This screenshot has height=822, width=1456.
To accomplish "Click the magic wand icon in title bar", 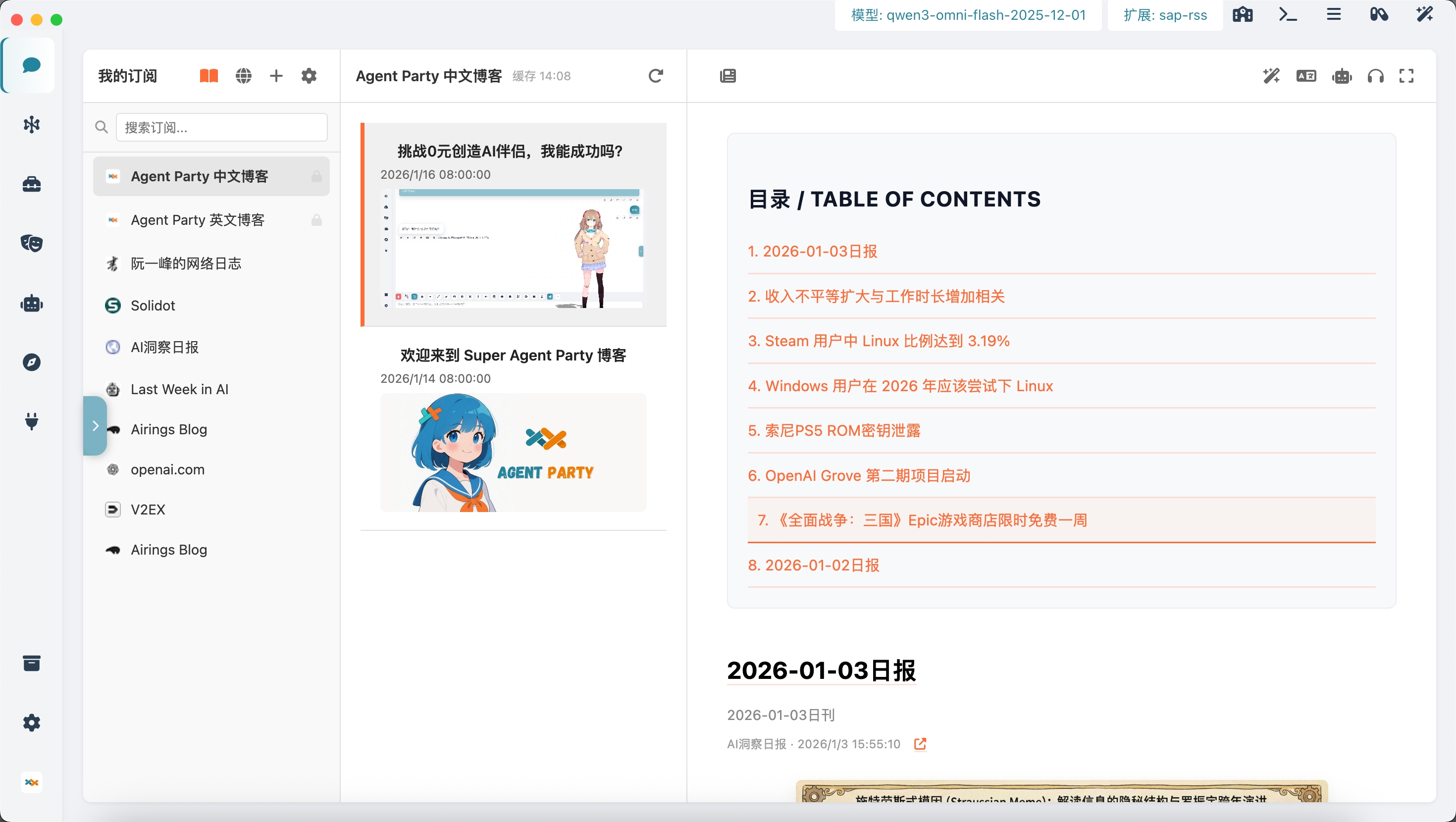I will point(1424,14).
